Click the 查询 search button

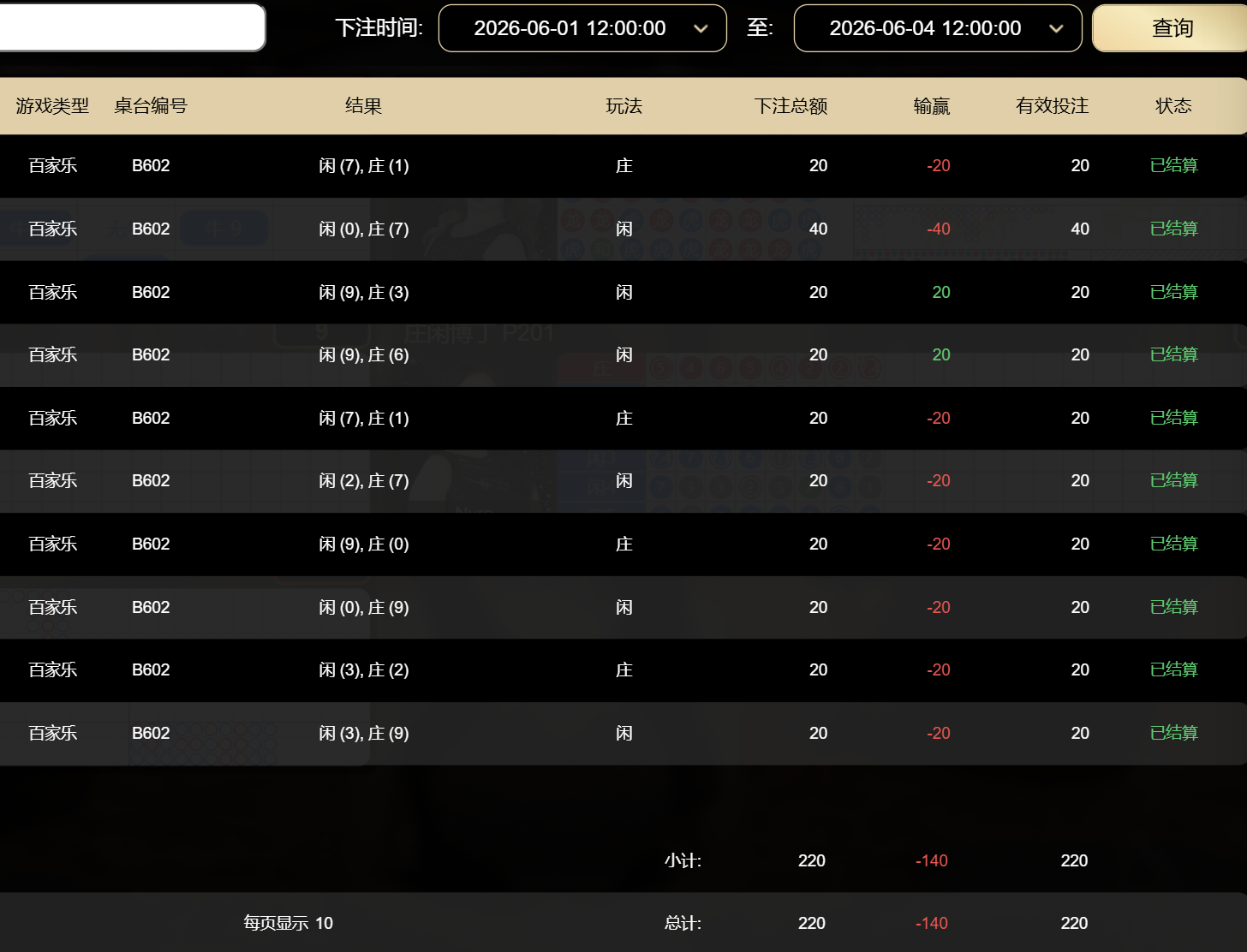click(x=1171, y=28)
